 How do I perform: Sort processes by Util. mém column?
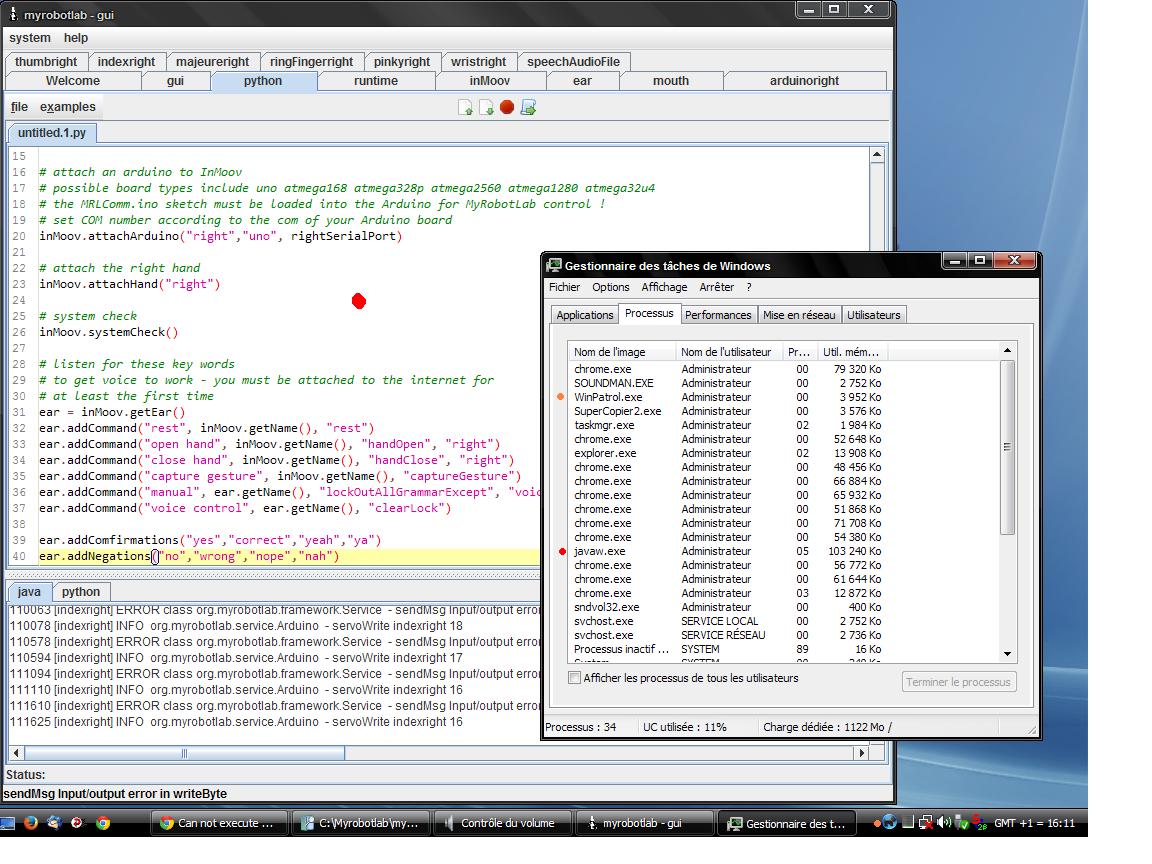coord(850,352)
